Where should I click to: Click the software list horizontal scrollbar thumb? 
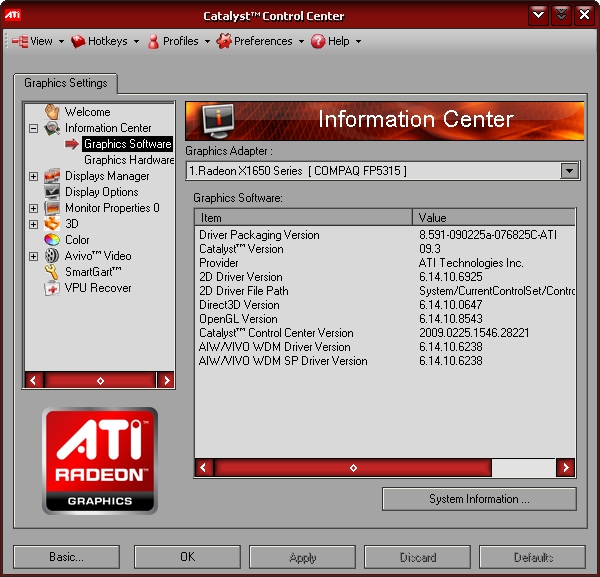point(353,468)
